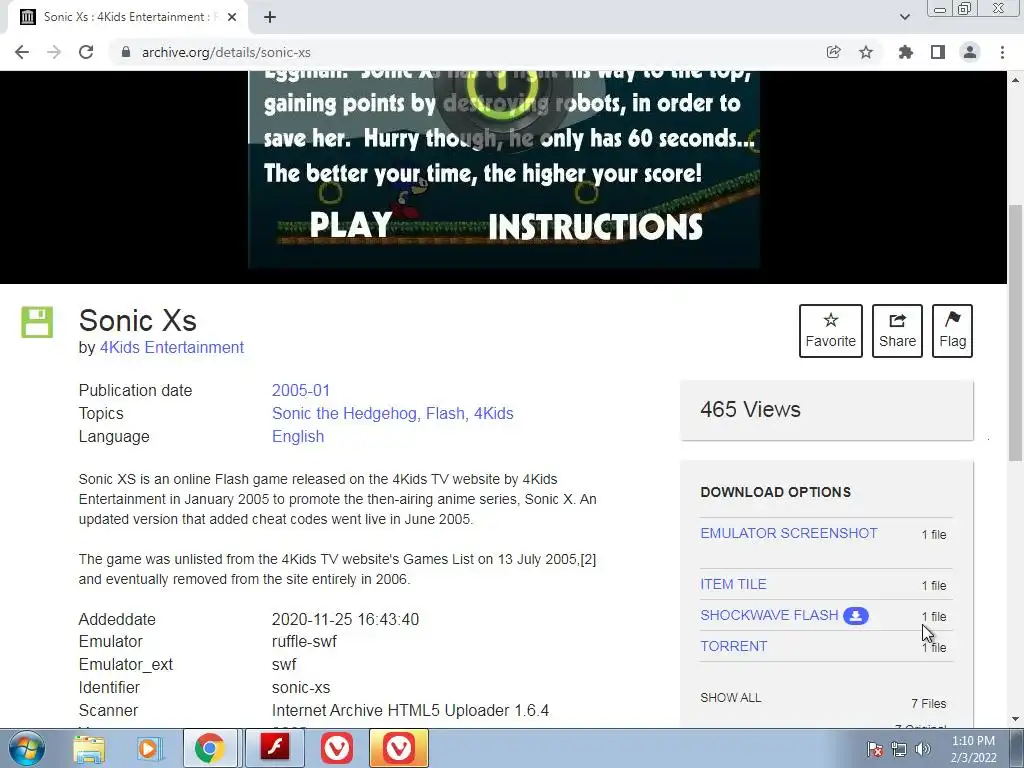
Task: Open a new browser tab
Action: coord(270,17)
